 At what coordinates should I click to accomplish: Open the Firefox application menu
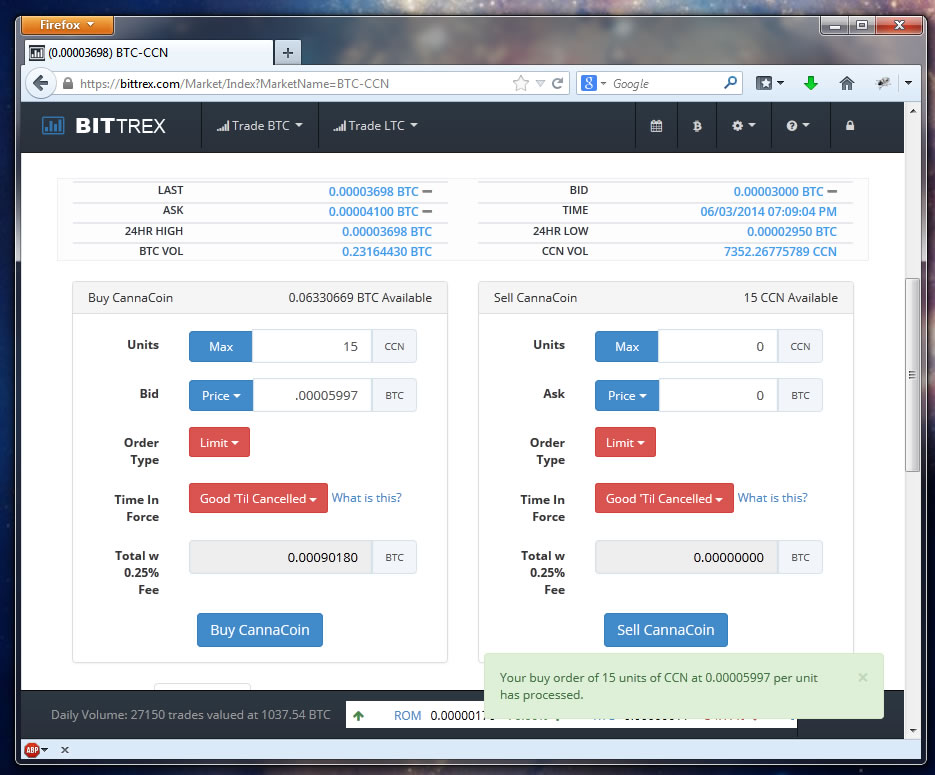[x=67, y=25]
